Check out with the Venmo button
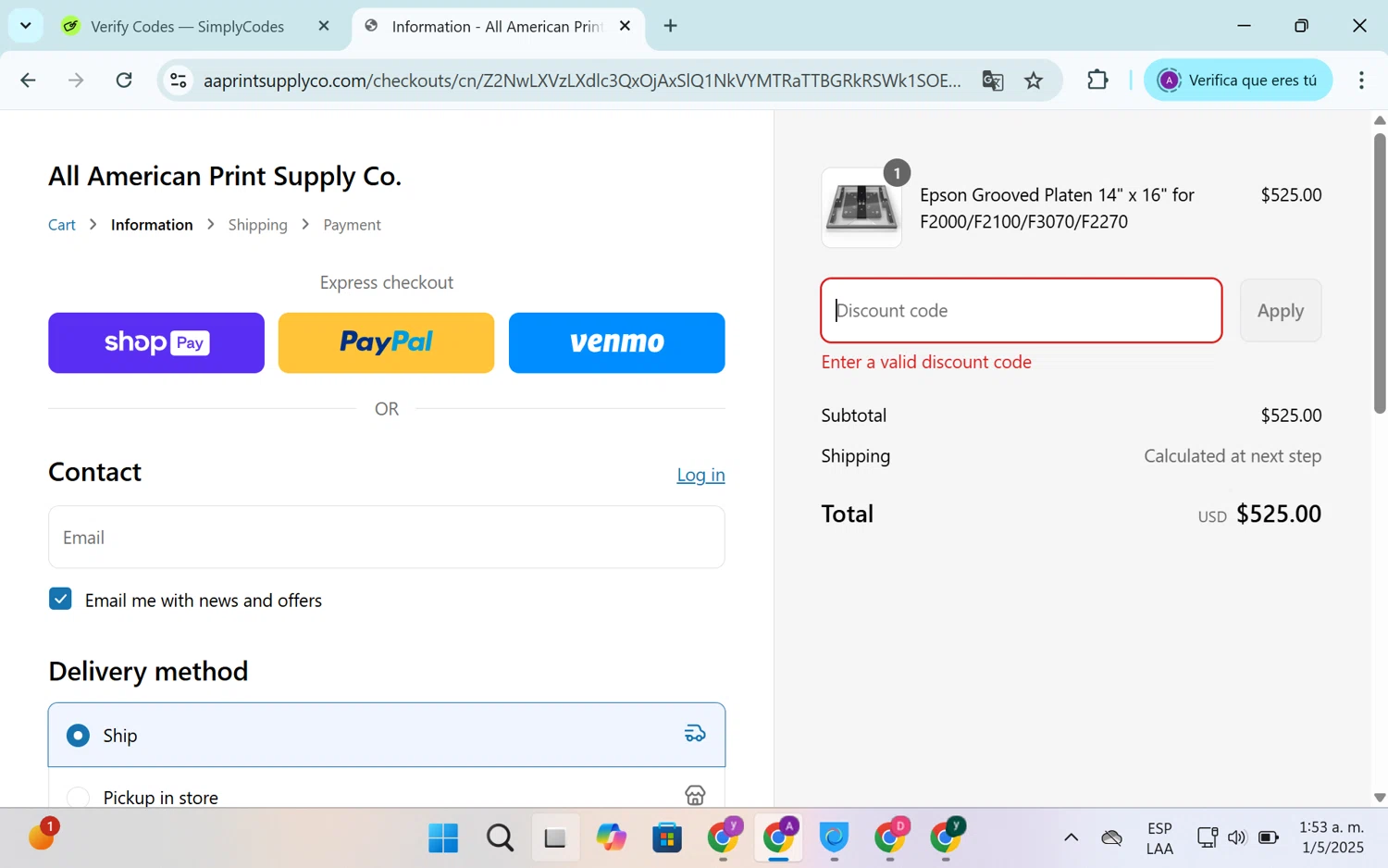 point(617,342)
